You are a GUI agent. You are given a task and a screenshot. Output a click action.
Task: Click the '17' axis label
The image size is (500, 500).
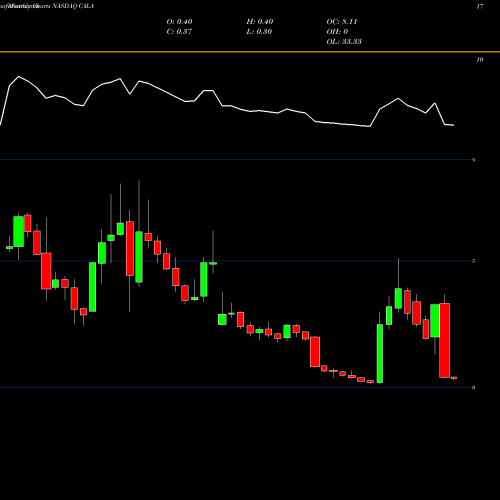480,6
